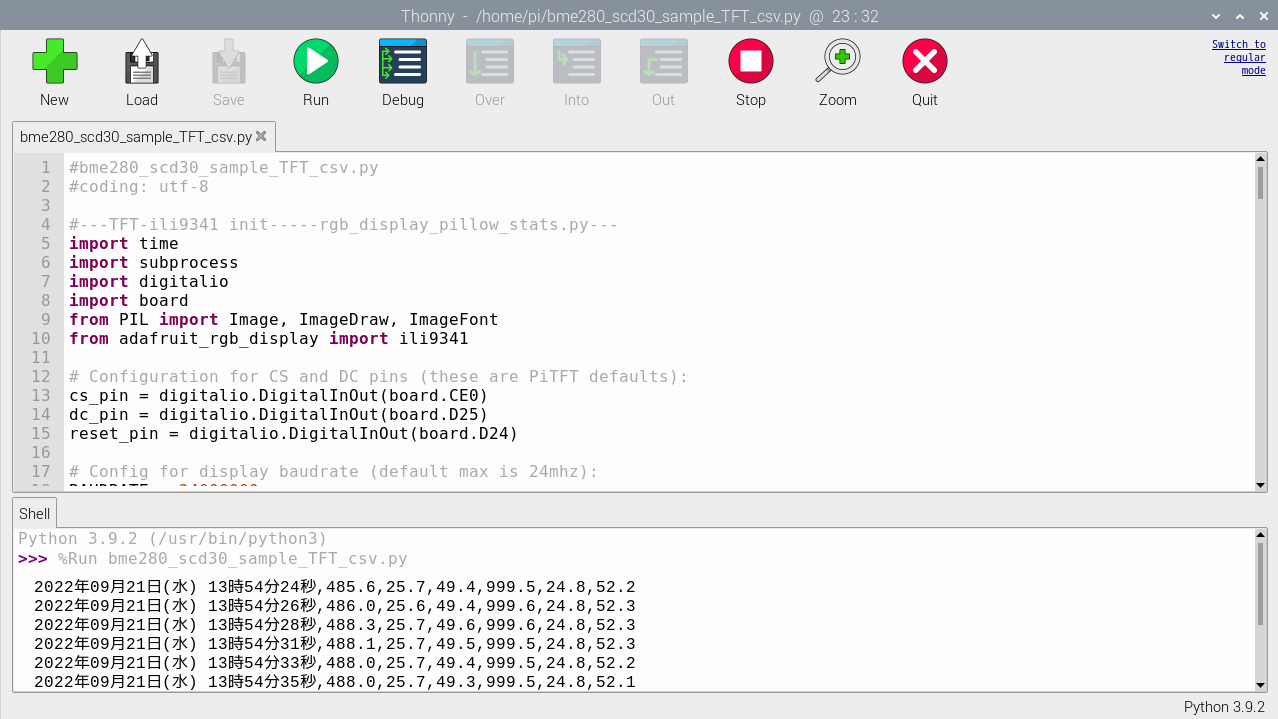1278x719 pixels.
Task: Step Into the function call
Action: pos(576,61)
